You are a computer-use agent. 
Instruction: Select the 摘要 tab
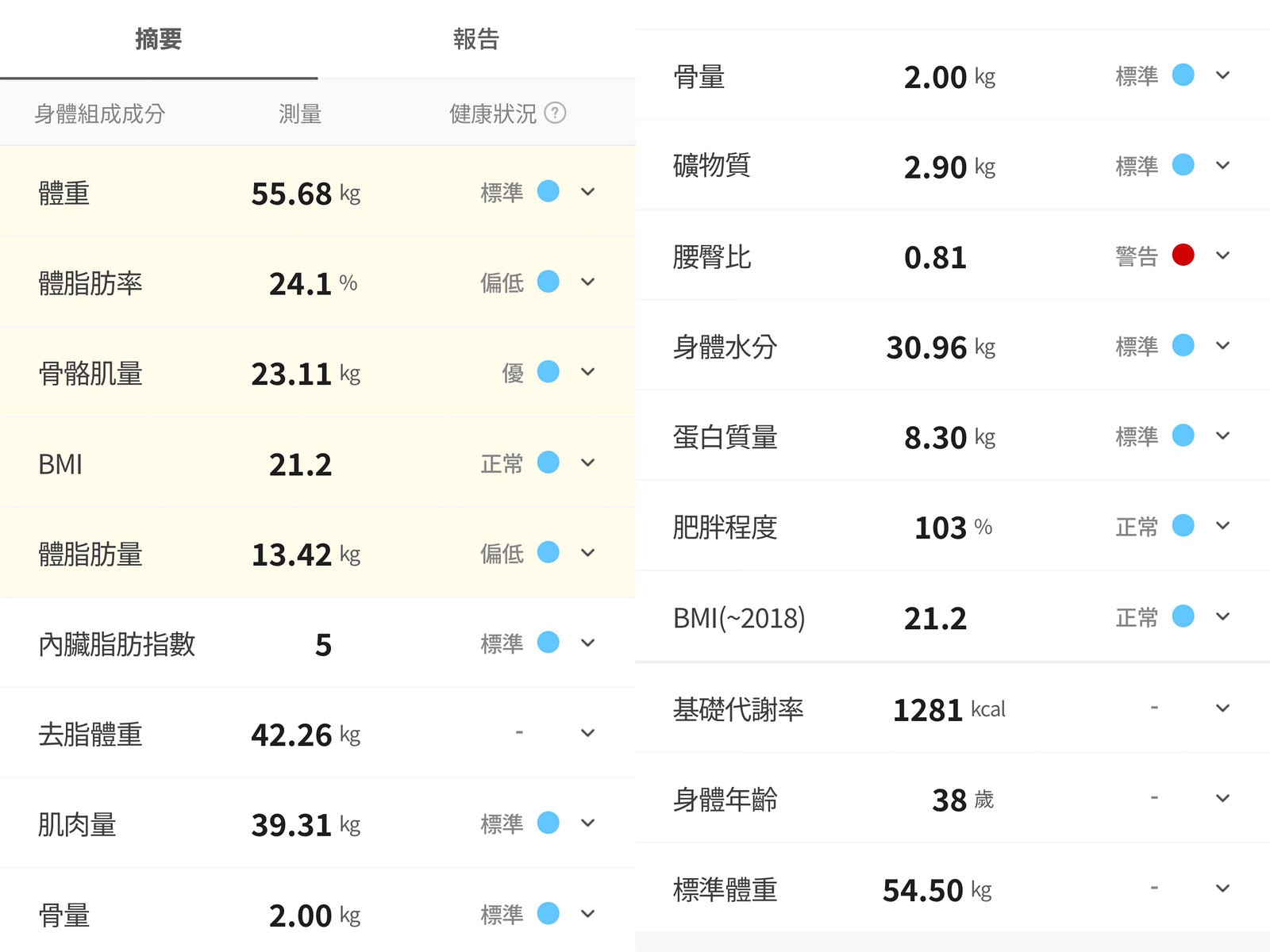click(159, 39)
